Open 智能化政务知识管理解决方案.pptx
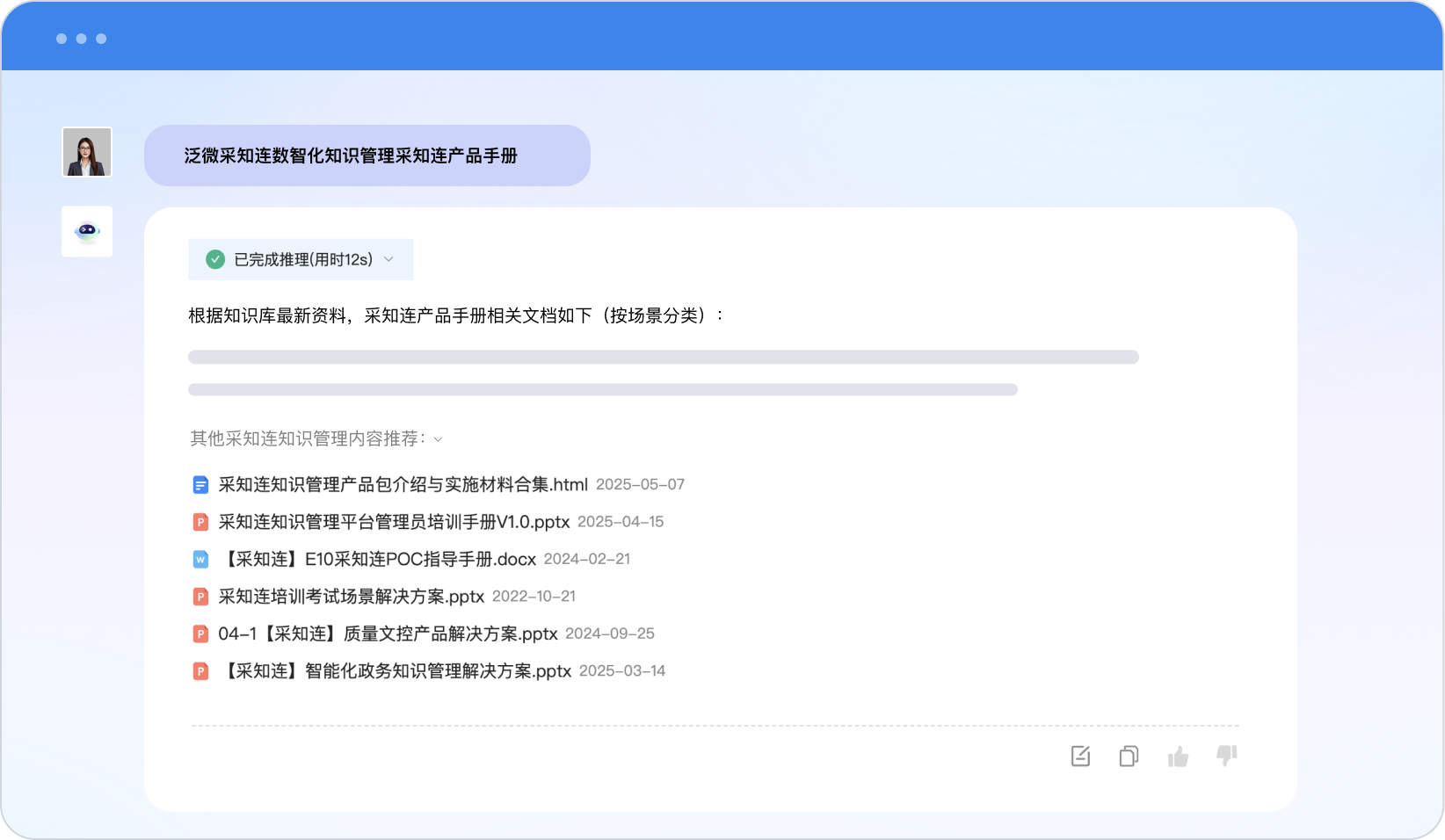Viewport: 1445px width, 840px height. pos(395,671)
